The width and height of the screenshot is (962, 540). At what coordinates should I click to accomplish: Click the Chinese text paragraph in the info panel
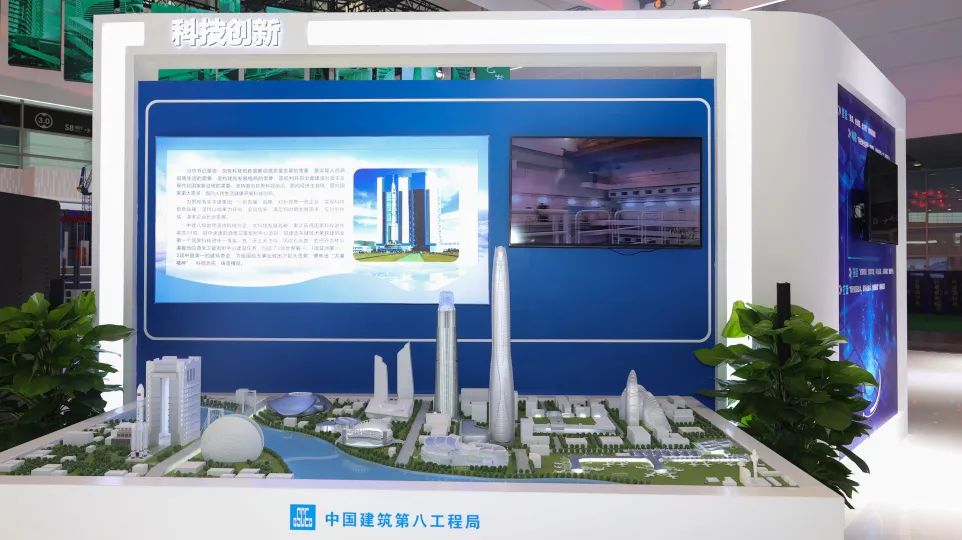[x=261, y=217]
